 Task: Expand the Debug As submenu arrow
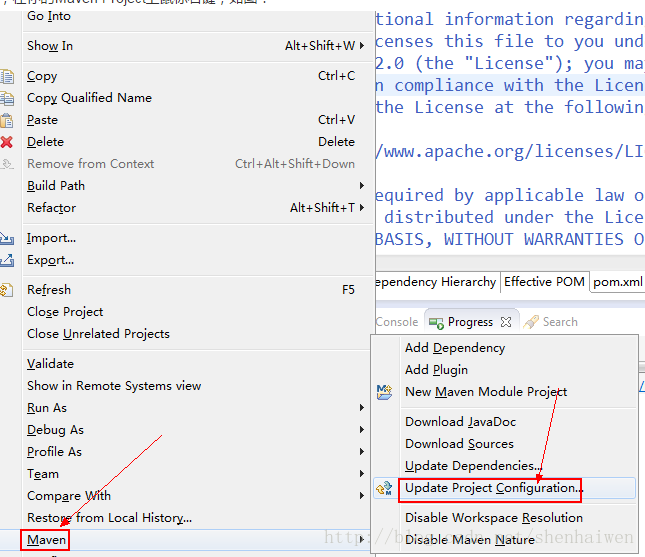pyautogui.click(x=362, y=429)
